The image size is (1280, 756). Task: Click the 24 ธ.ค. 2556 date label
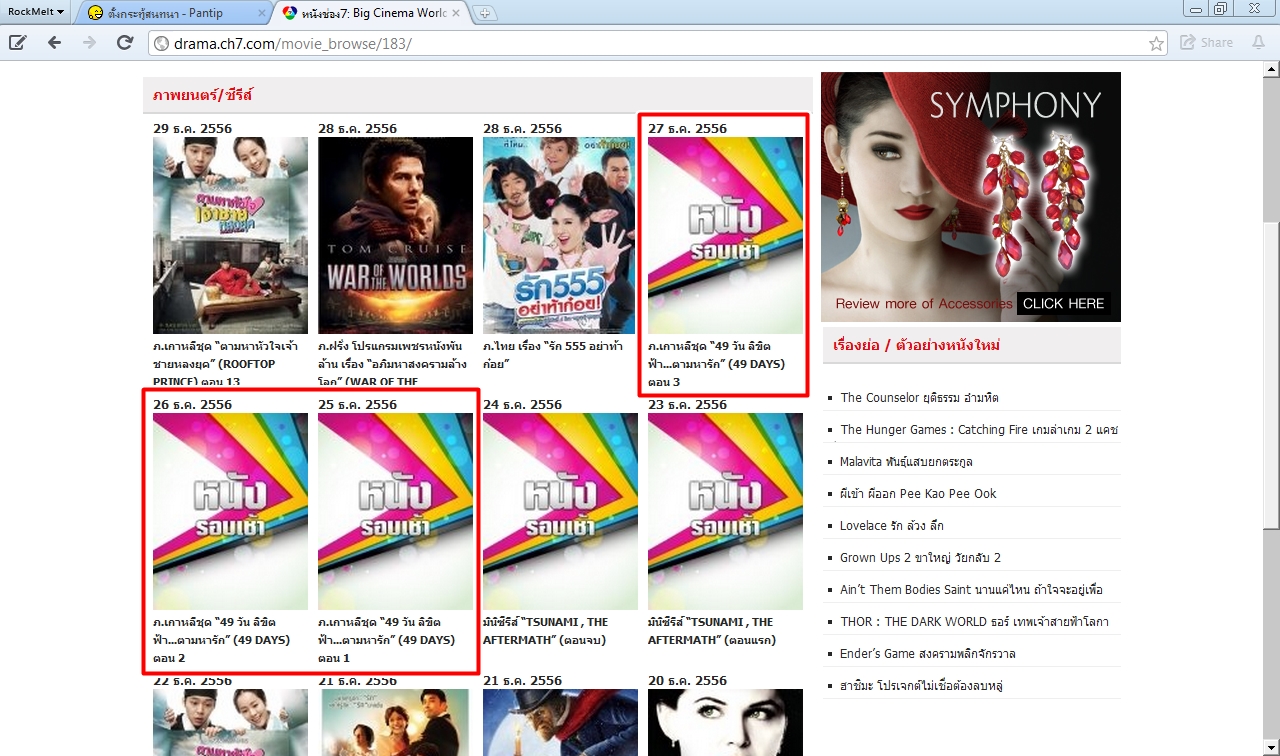coord(522,405)
